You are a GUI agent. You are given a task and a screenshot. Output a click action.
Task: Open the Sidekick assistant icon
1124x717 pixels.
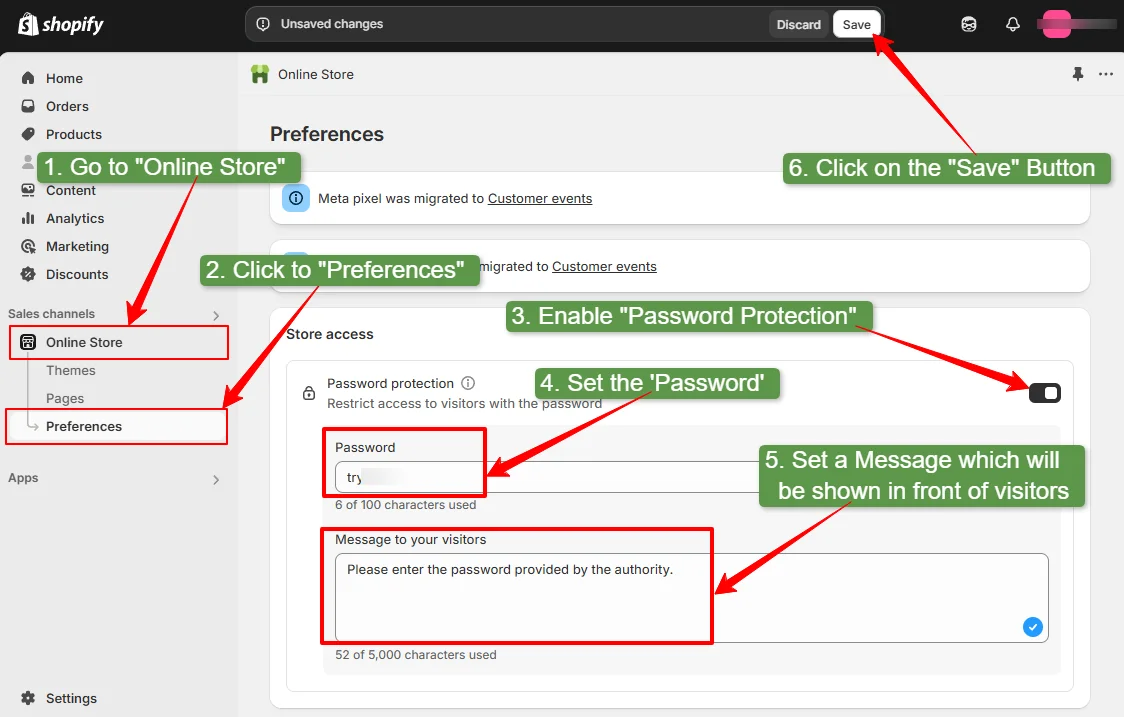coord(968,24)
